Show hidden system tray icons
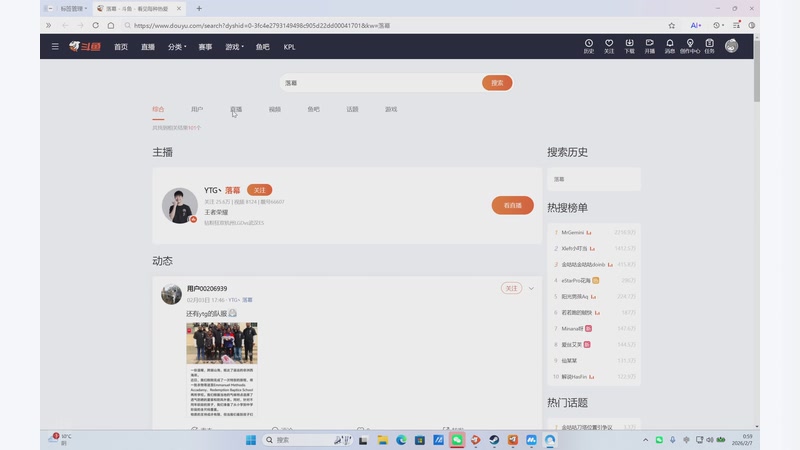The width and height of the screenshot is (800, 450). [645, 440]
